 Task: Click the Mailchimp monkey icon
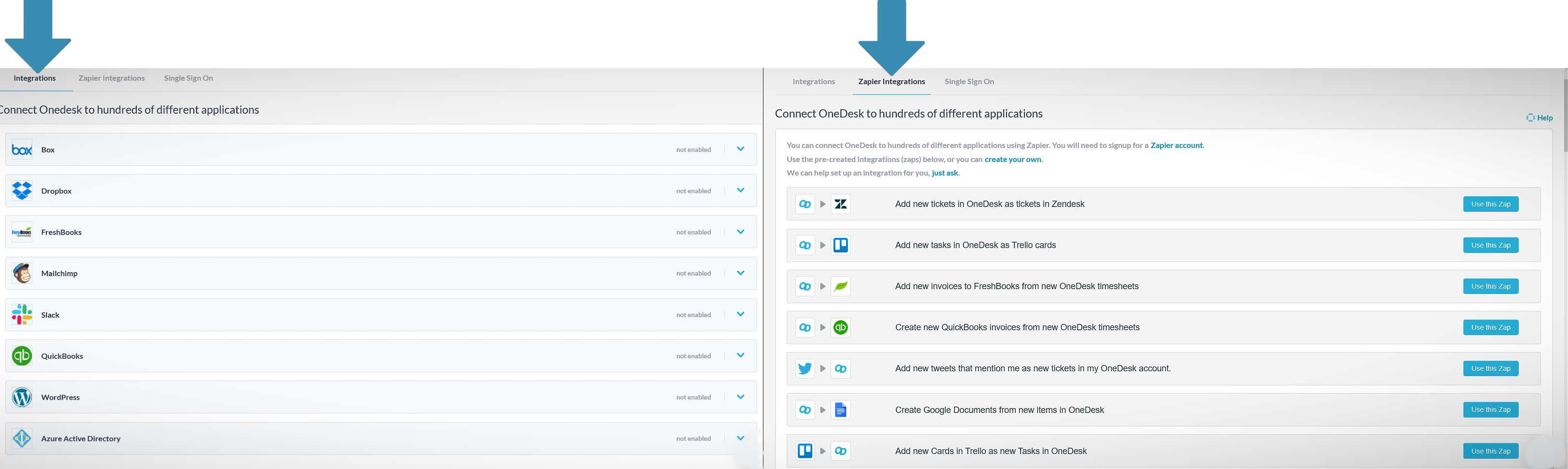pyautogui.click(x=22, y=274)
